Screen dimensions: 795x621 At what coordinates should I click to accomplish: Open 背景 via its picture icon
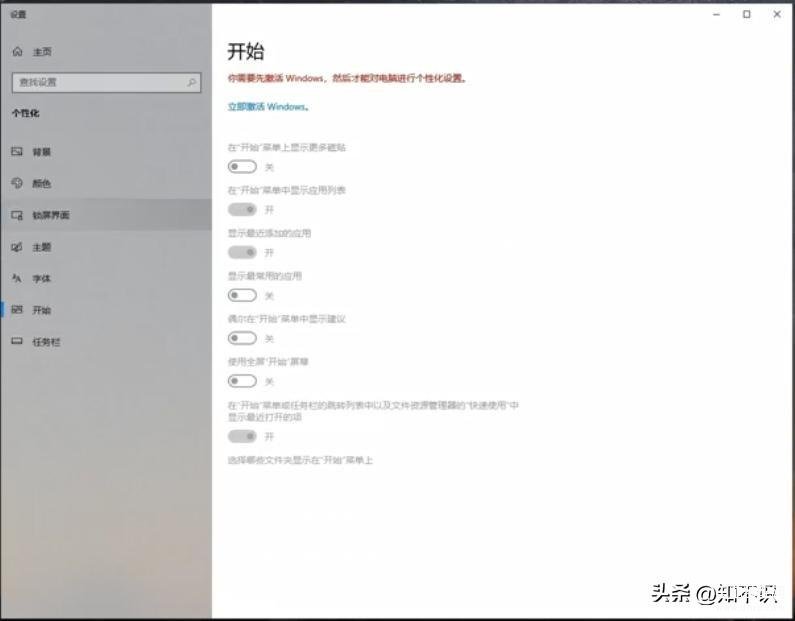tap(17, 152)
